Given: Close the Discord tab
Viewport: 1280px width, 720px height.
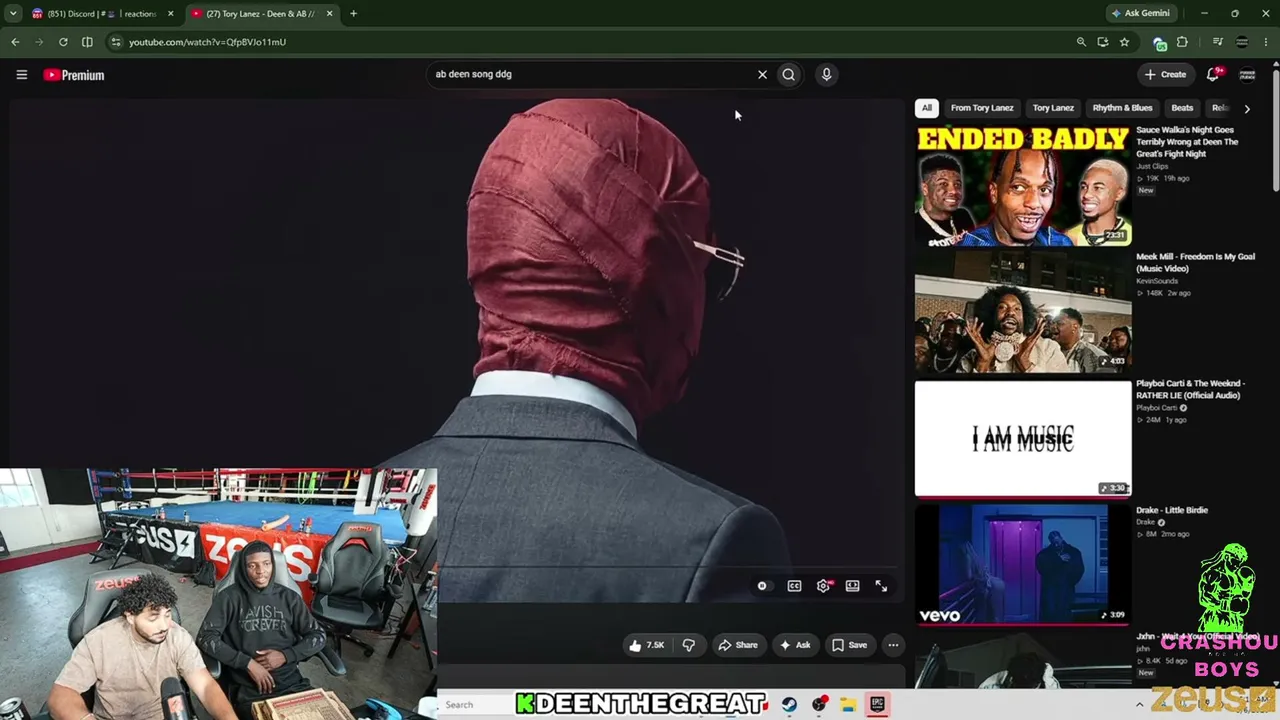Looking at the screenshot, I should (170, 14).
